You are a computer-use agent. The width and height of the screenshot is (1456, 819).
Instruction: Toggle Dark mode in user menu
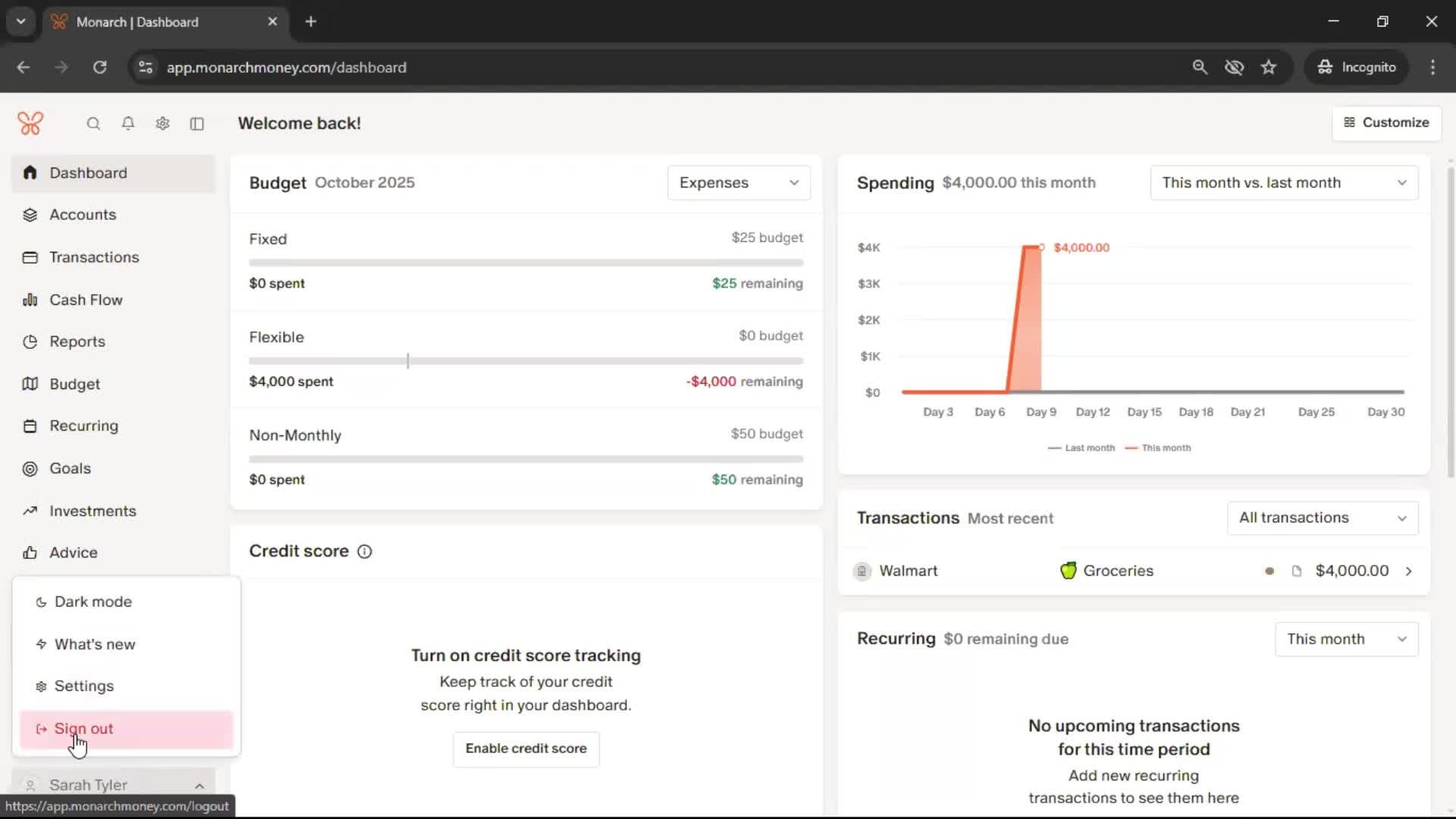pos(93,602)
